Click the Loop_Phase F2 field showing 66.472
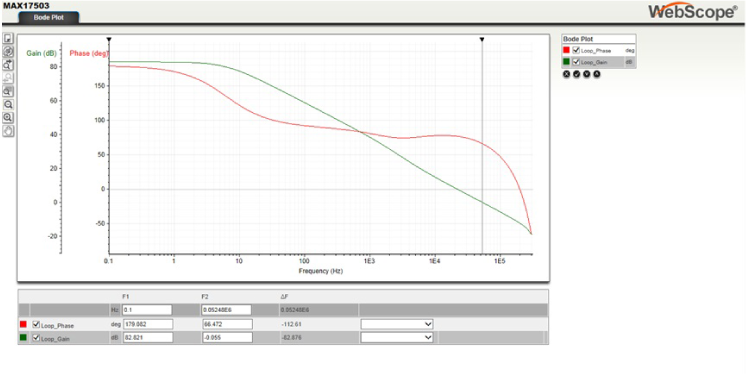 (227, 324)
